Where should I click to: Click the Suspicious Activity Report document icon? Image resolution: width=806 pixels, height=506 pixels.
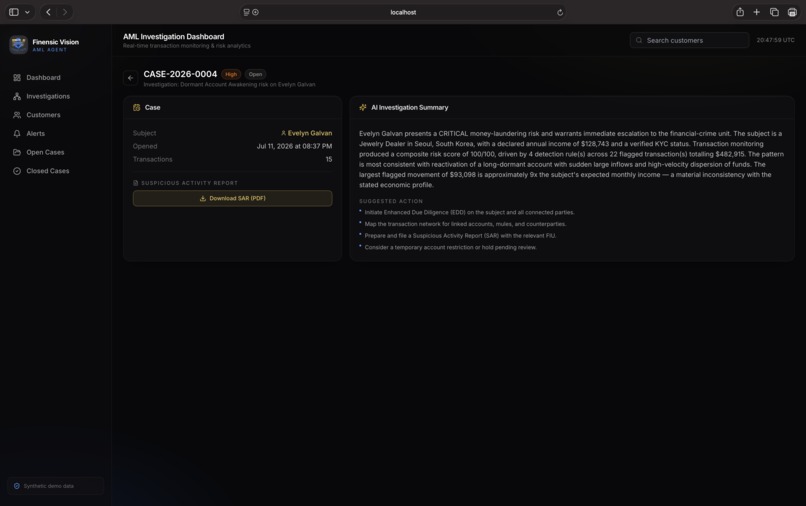pos(136,183)
